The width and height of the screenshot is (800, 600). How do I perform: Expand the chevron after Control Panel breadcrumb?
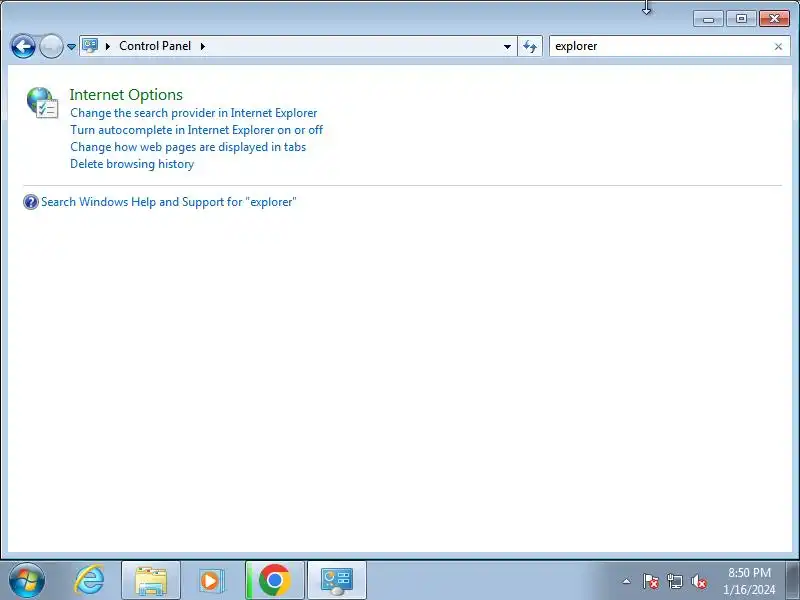[203, 46]
